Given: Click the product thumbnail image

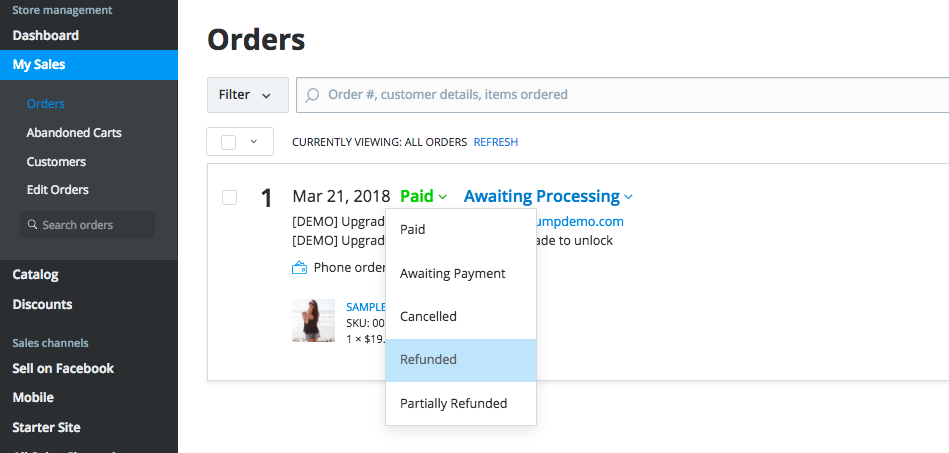Looking at the screenshot, I should click(313, 320).
